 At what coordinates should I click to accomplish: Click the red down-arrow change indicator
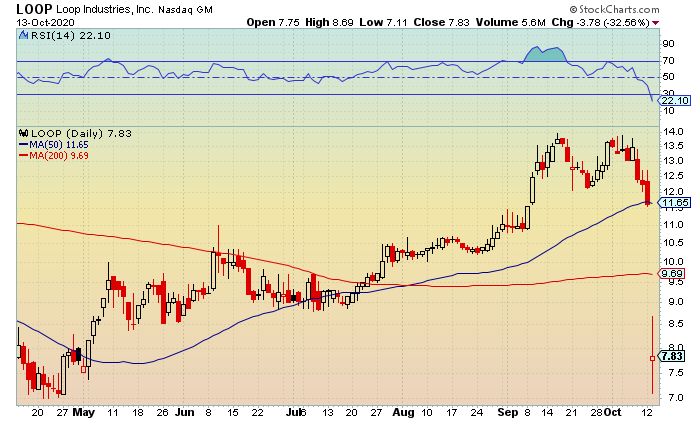coord(655,23)
